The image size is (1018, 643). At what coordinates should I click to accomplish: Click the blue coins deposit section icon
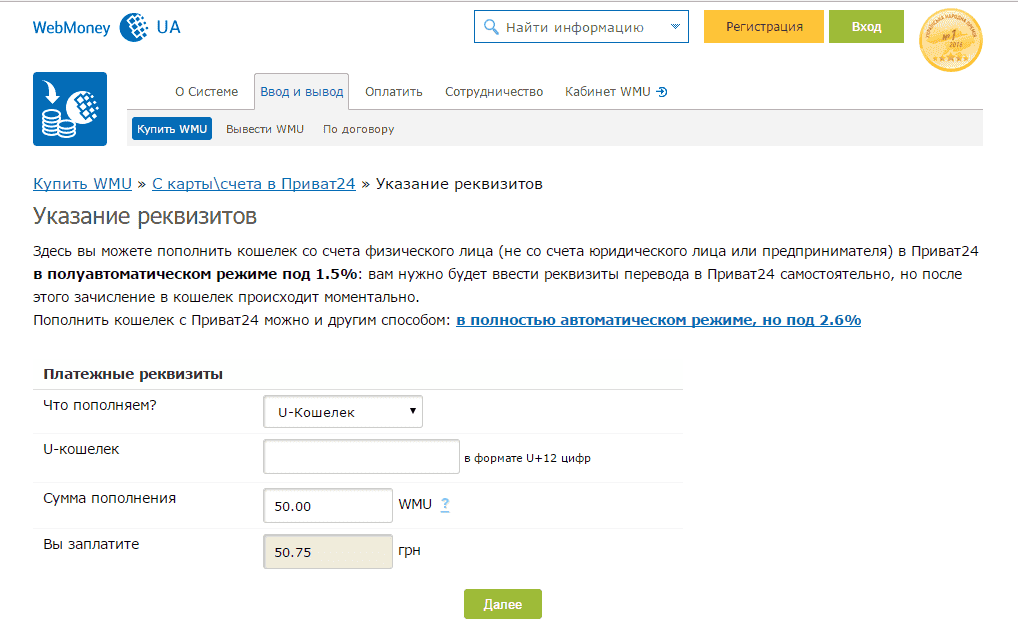tap(70, 109)
